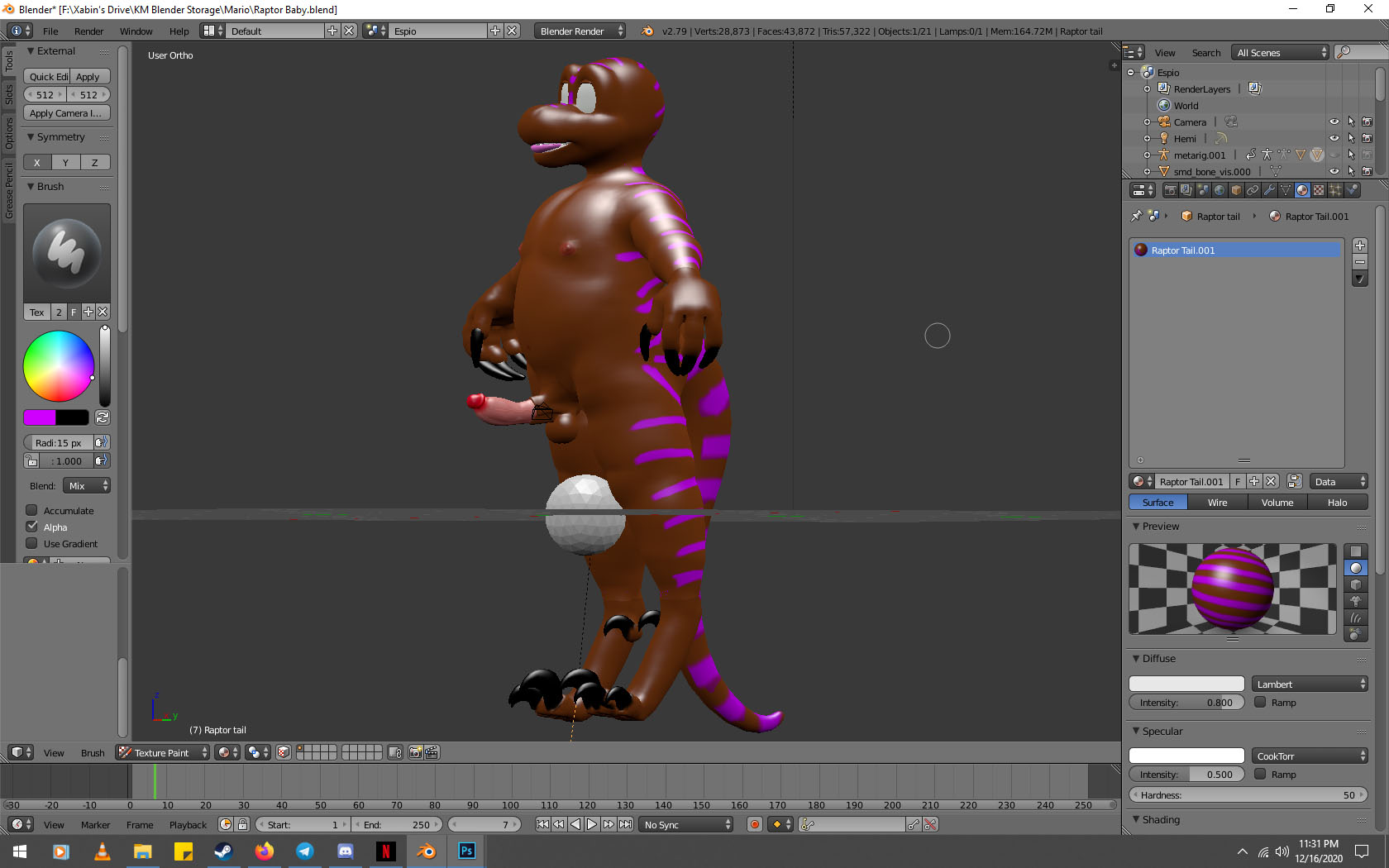Add a new material slot with plus
Screen dimensions: 1389x868
click(1360, 246)
